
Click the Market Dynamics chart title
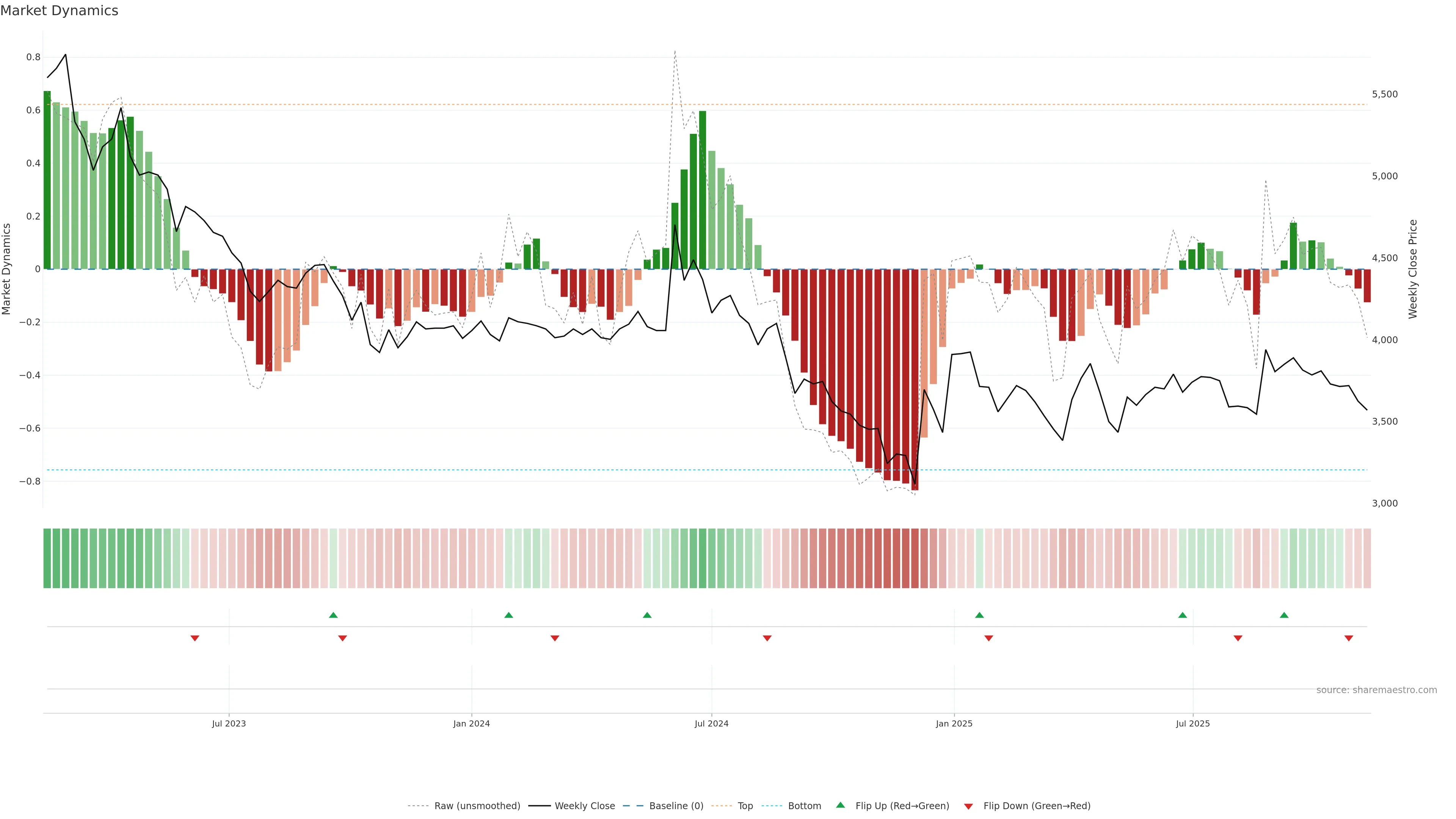60,11
